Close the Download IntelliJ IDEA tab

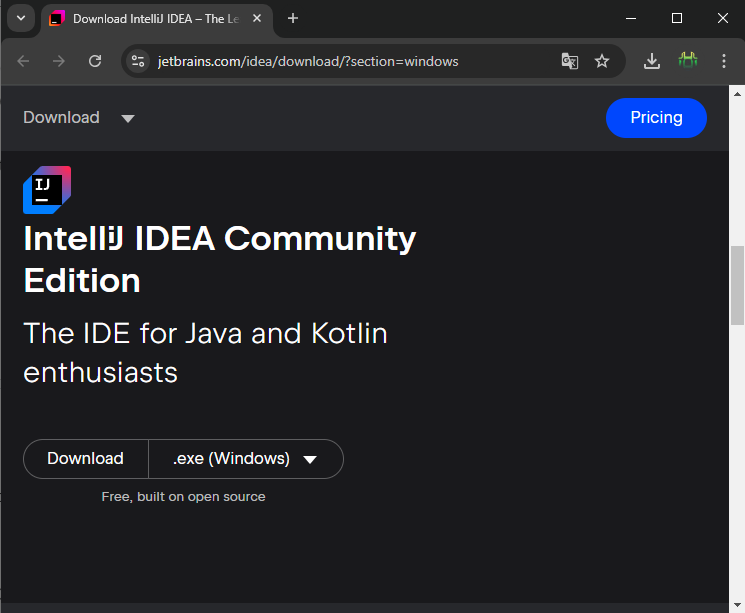click(x=257, y=19)
